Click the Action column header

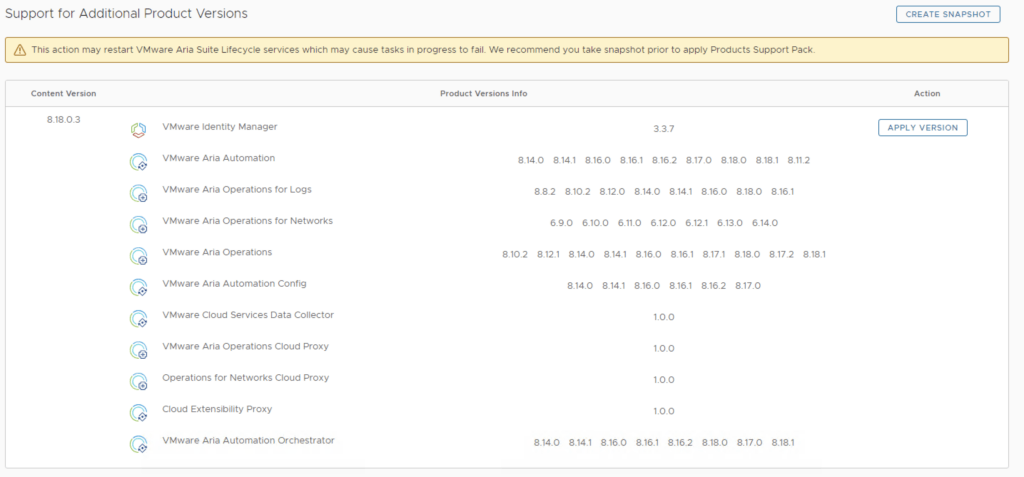pos(926,93)
